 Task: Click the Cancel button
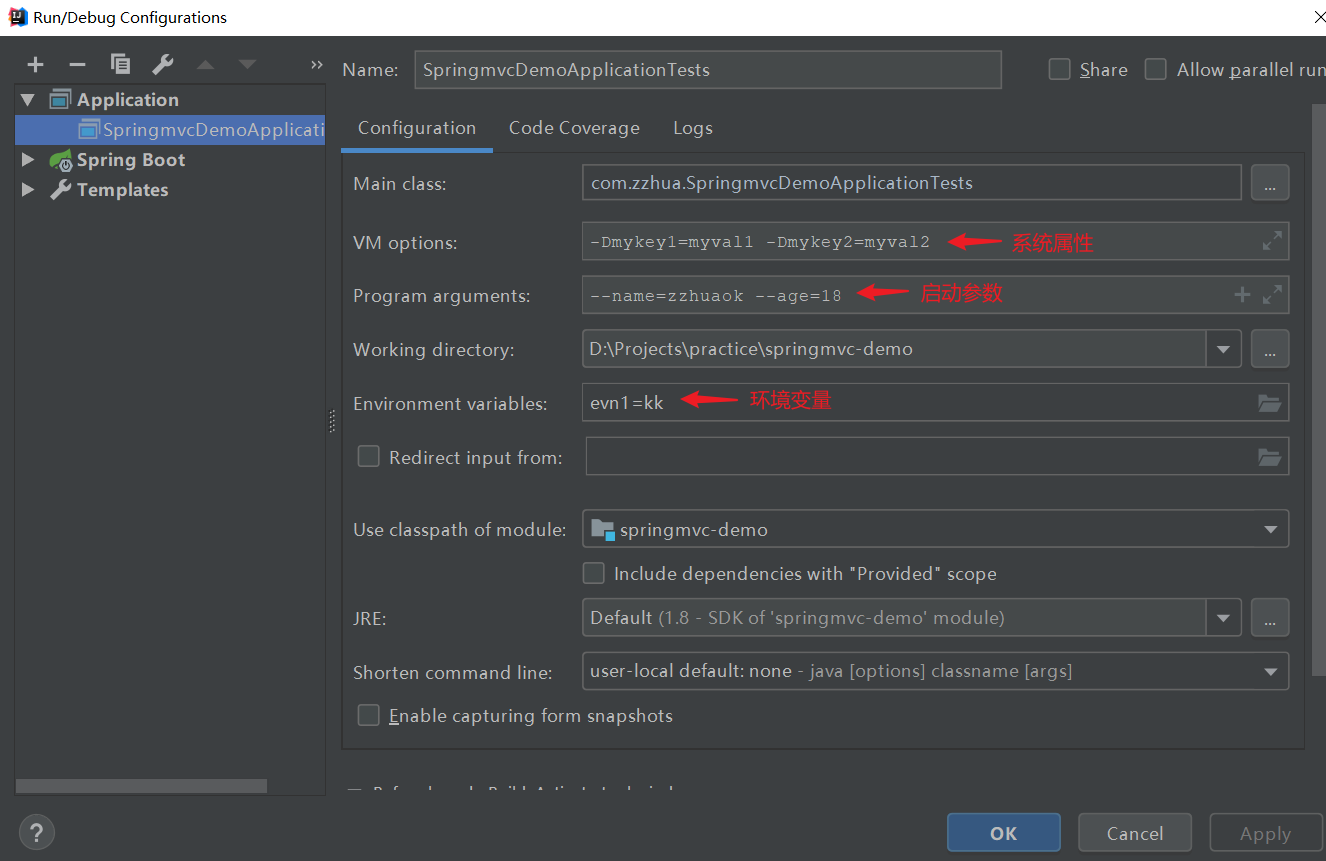pos(1135,833)
